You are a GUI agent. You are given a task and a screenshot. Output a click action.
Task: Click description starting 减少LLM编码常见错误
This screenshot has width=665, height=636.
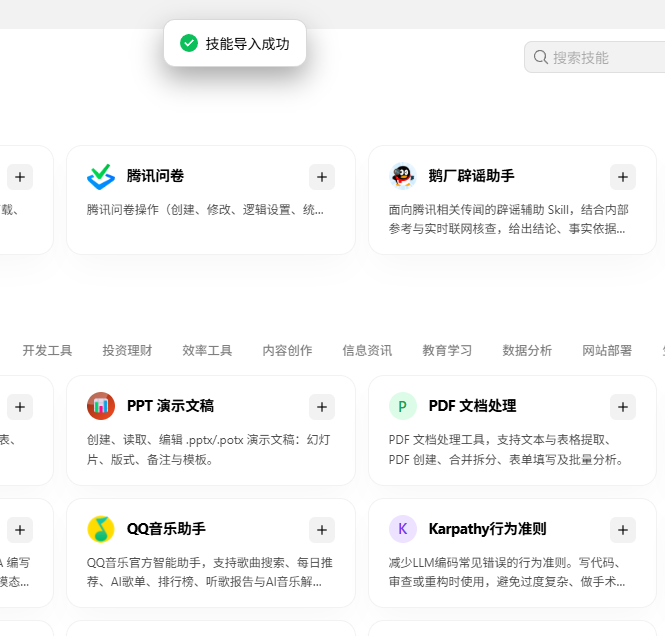click(507, 572)
